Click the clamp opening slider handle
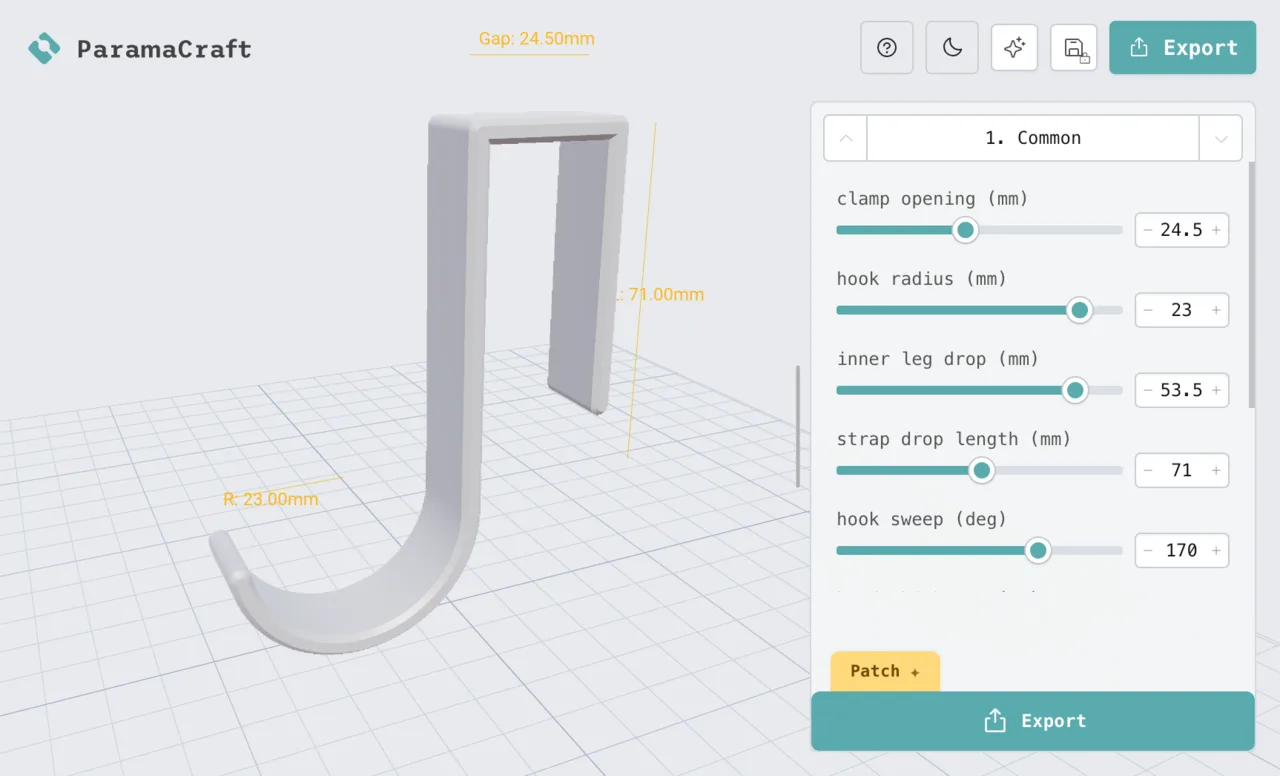 [965, 230]
